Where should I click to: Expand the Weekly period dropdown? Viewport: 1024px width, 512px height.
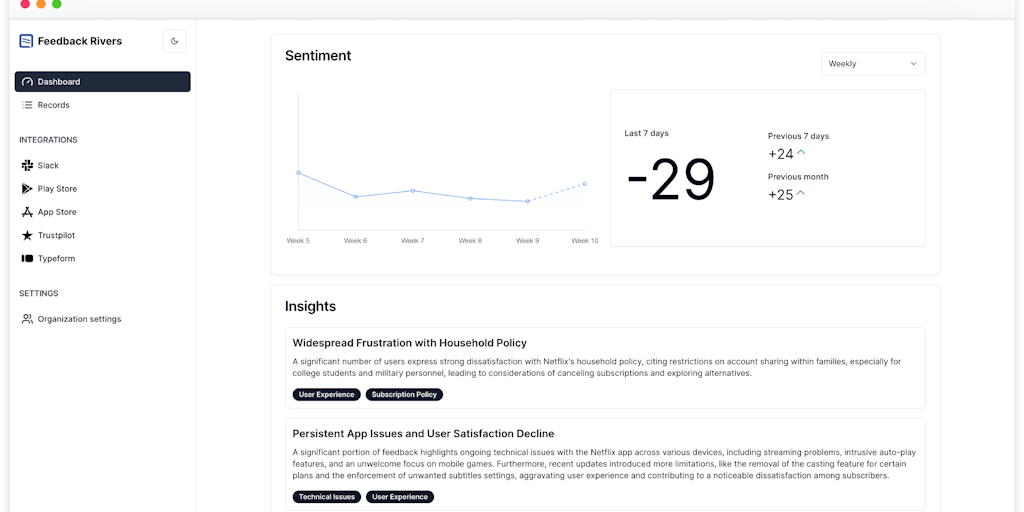872,64
